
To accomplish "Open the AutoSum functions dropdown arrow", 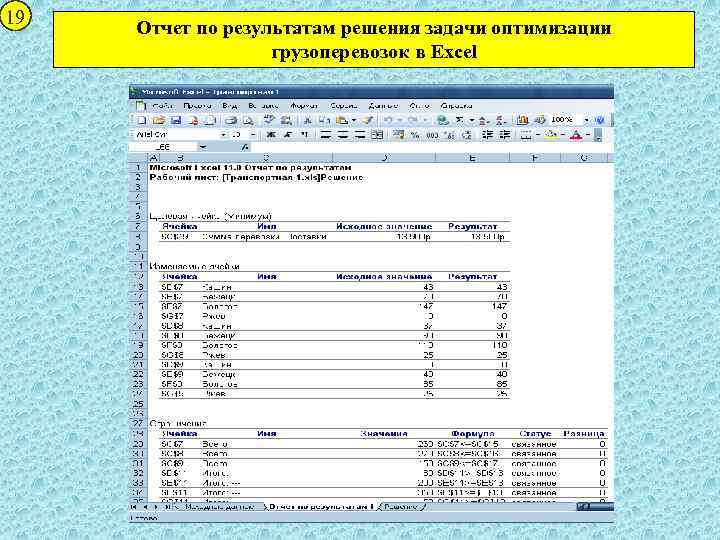I will (471, 120).
